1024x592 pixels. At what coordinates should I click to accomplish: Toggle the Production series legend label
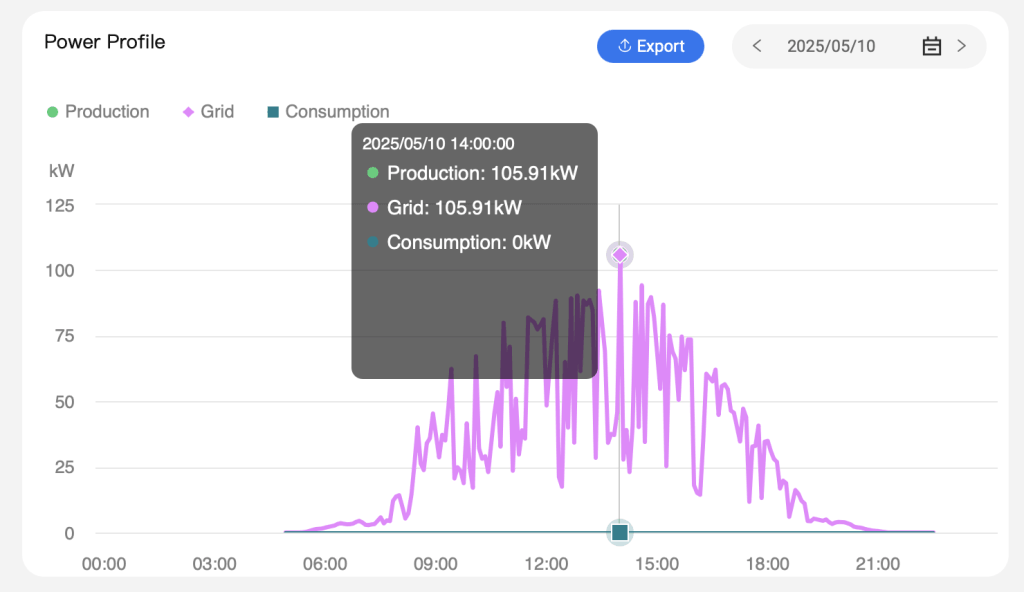pyautogui.click(x=107, y=112)
